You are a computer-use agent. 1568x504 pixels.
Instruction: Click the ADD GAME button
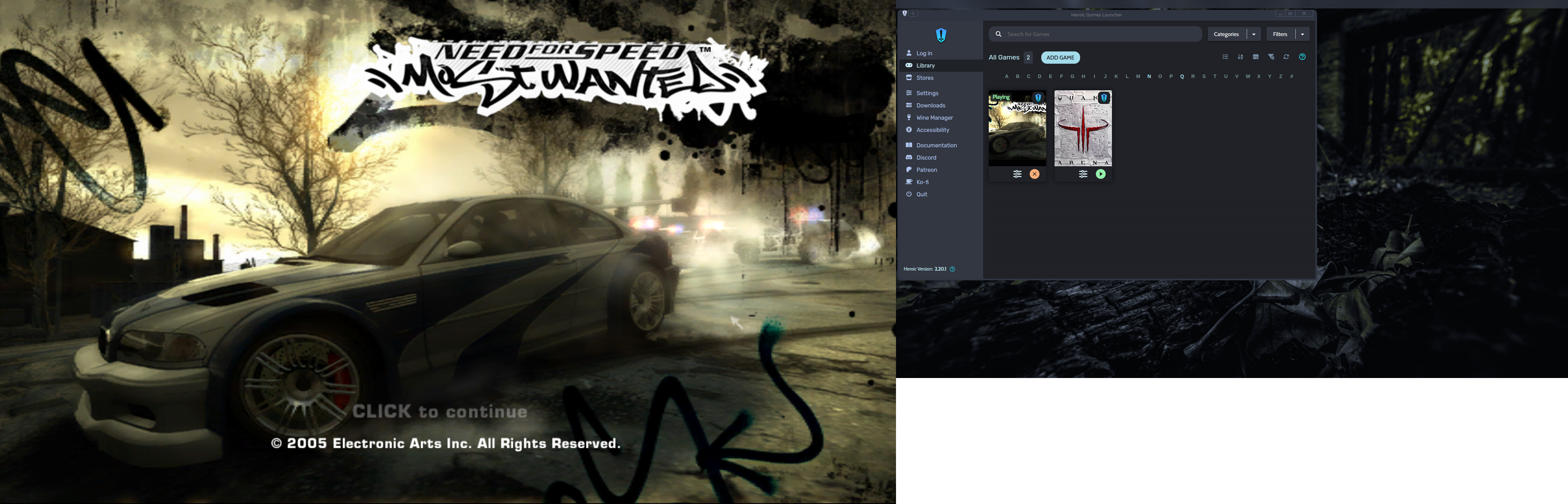coord(1060,58)
